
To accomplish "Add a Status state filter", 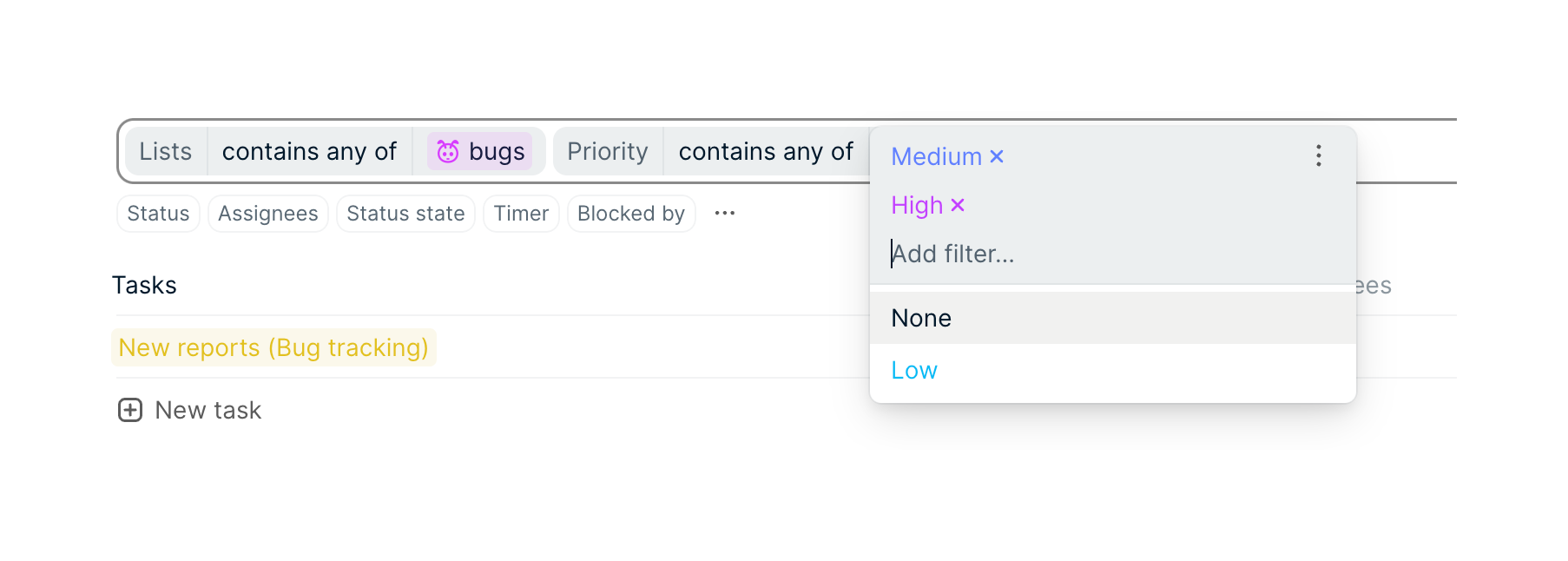I will pyautogui.click(x=405, y=214).
